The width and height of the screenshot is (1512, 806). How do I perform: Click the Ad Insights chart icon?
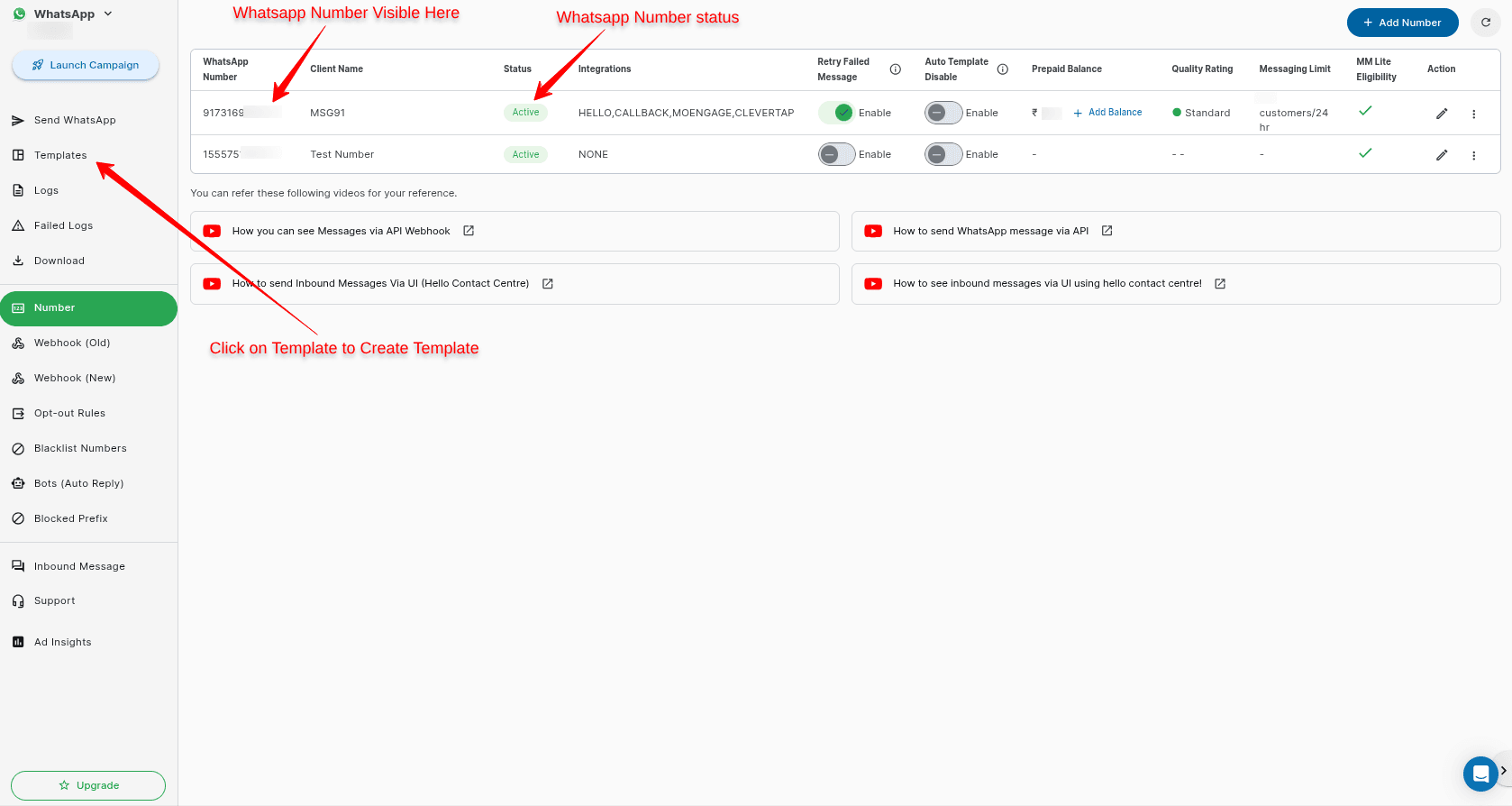point(18,642)
